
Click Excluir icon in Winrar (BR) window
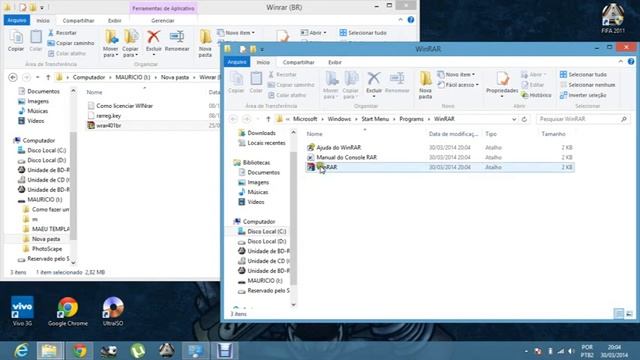click(153, 37)
